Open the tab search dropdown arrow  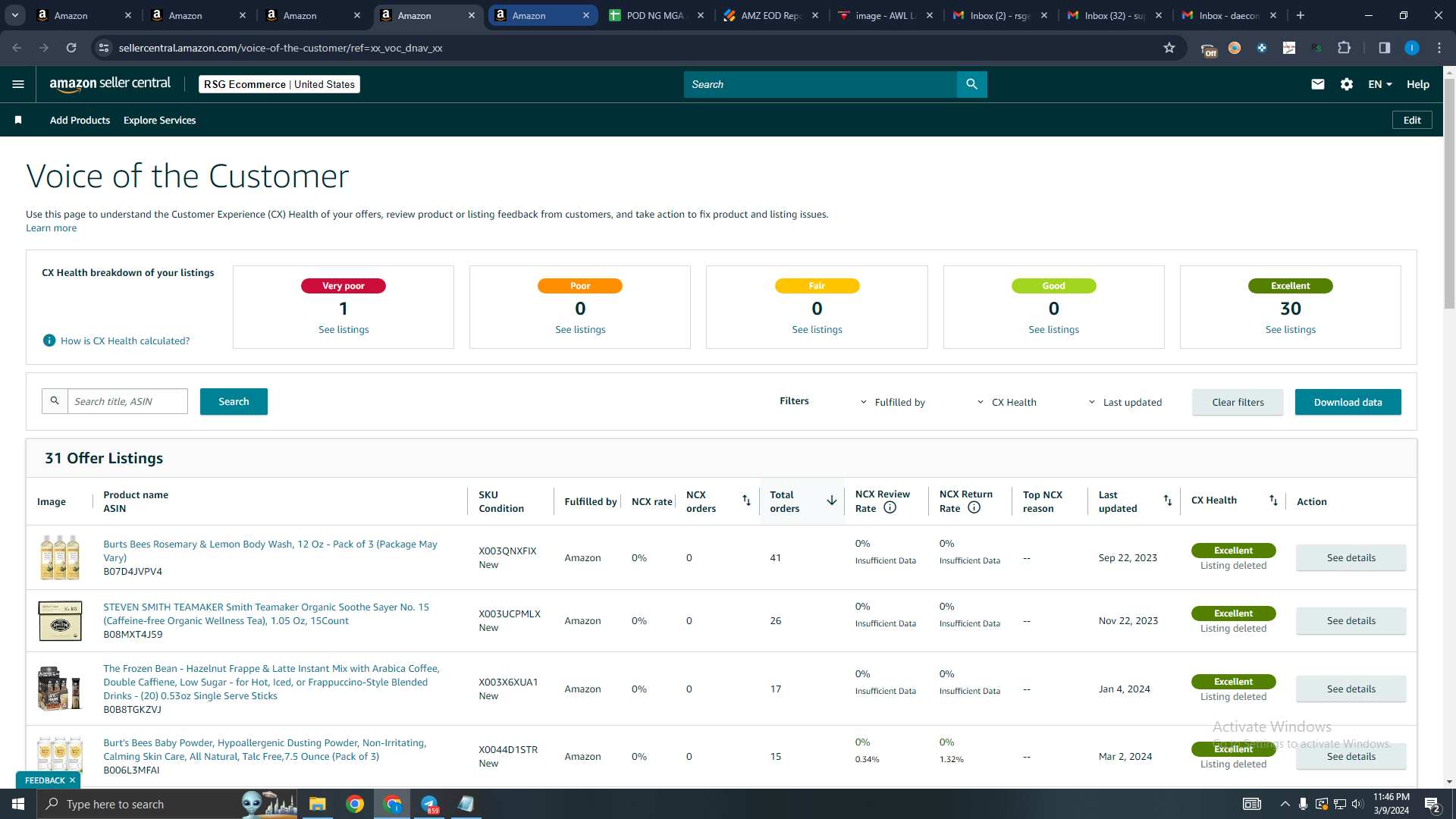15,15
